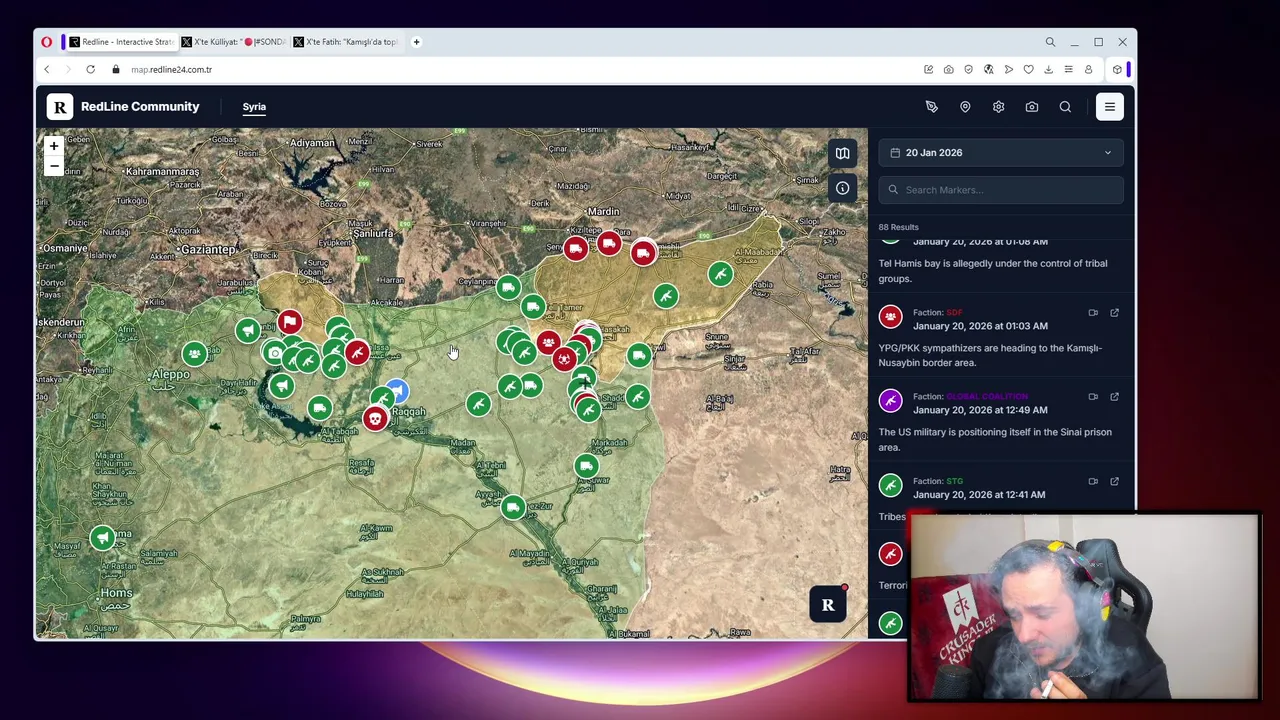
Task: Click the green STG faction rifle icon
Action: (890, 486)
